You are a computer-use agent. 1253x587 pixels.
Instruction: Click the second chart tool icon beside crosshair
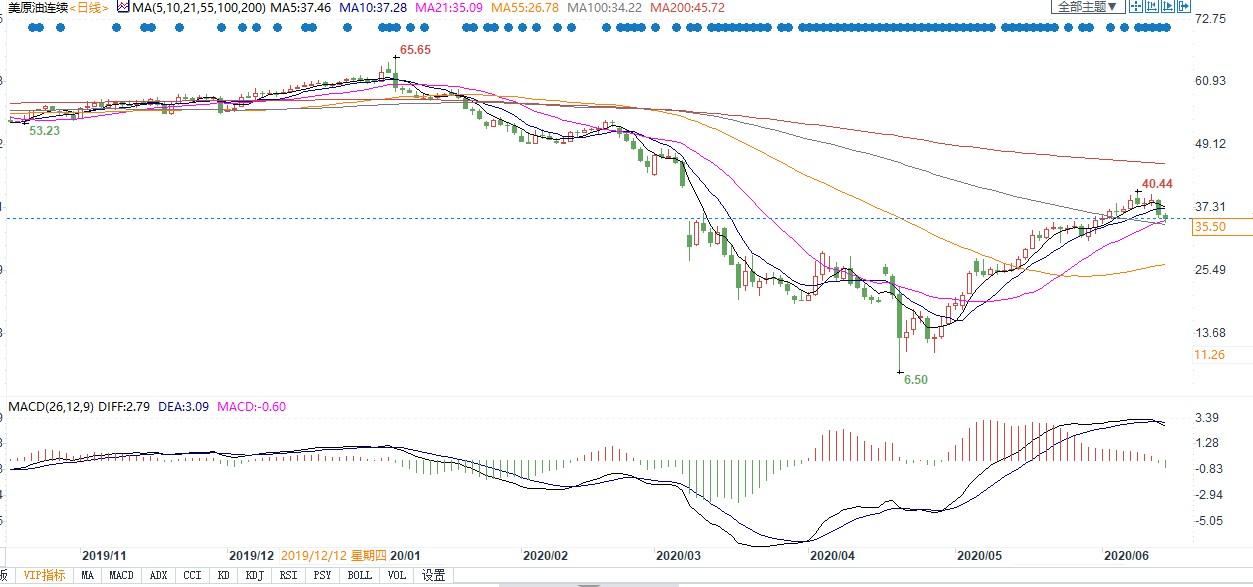point(1153,6)
